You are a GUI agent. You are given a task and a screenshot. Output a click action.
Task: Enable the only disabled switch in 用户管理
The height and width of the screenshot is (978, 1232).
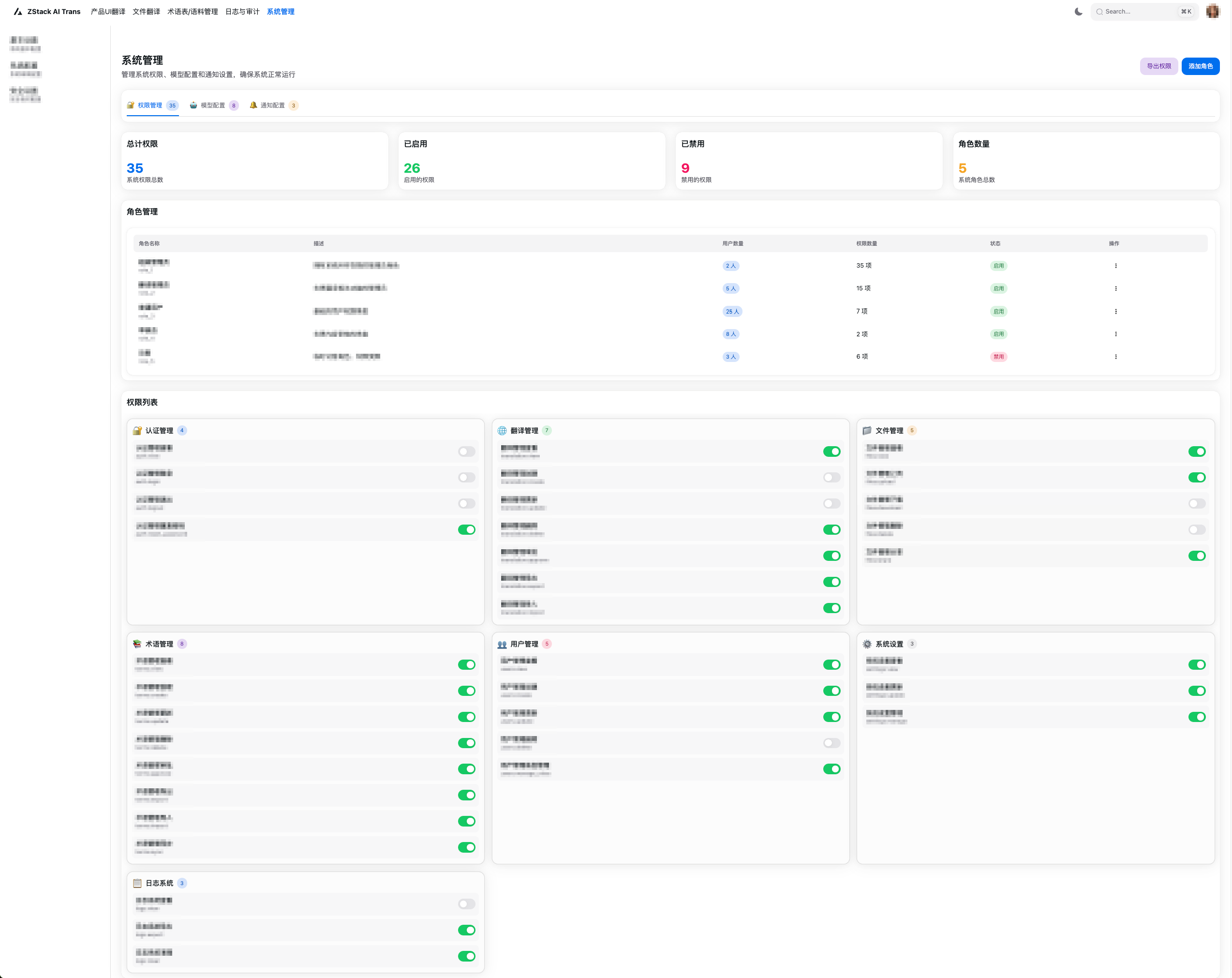pos(831,743)
